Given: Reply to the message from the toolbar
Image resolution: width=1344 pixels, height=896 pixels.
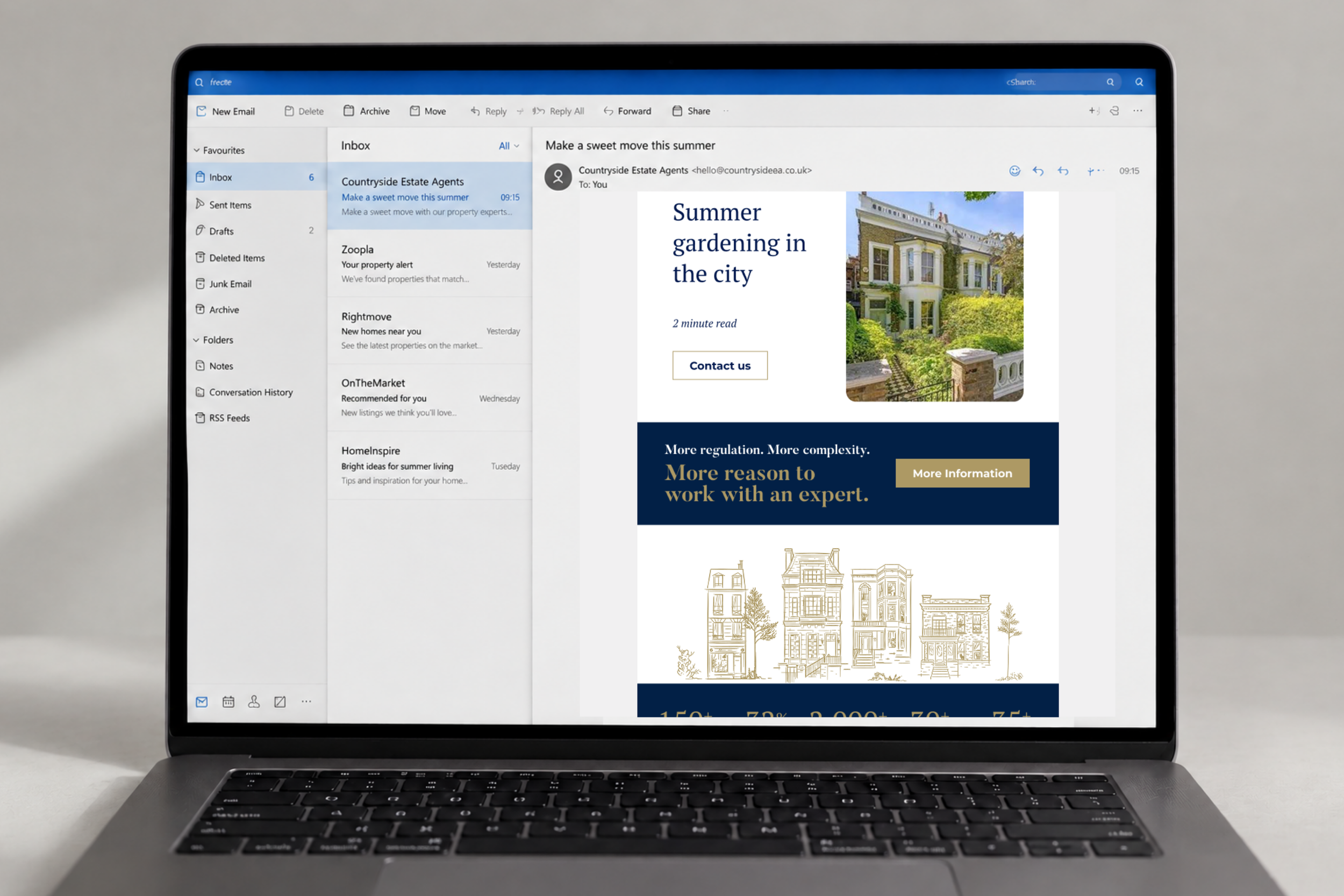Looking at the screenshot, I should [489, 111].
